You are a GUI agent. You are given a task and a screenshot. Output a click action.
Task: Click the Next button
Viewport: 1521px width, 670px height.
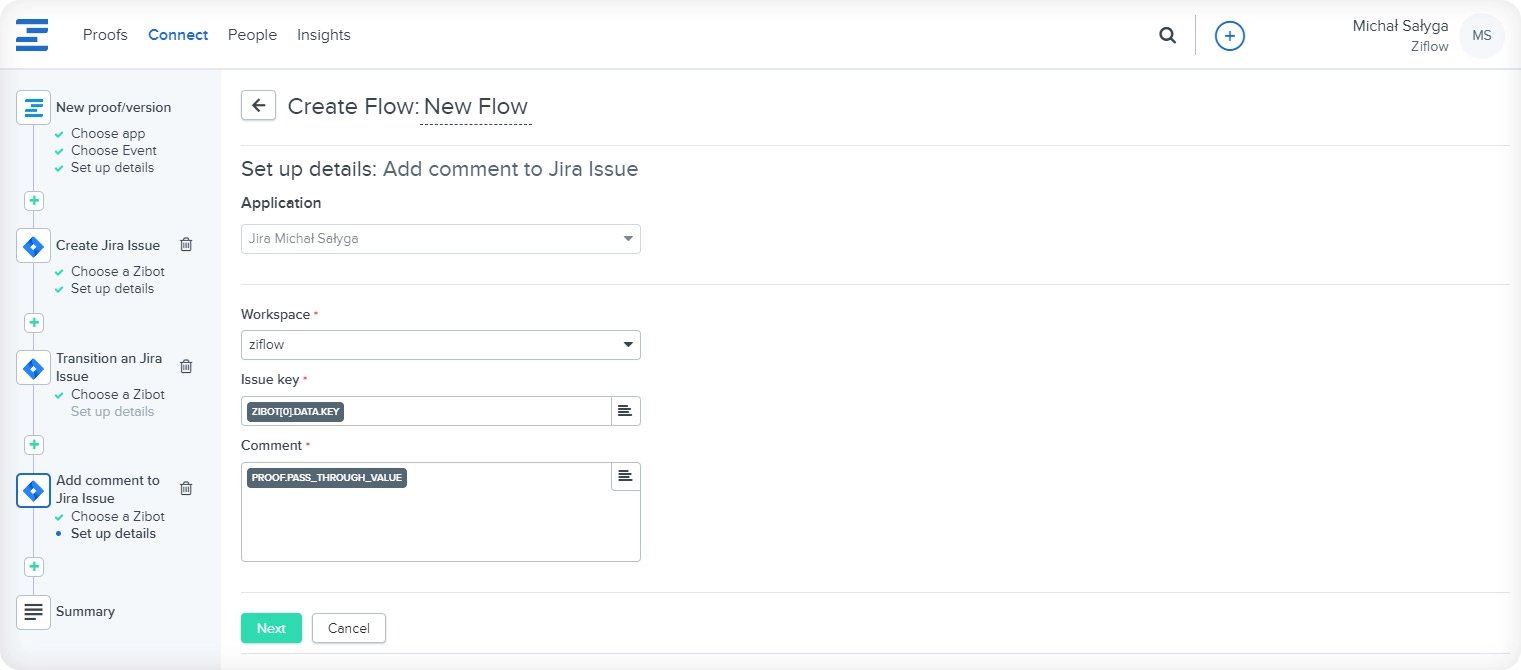pos(270,628)
